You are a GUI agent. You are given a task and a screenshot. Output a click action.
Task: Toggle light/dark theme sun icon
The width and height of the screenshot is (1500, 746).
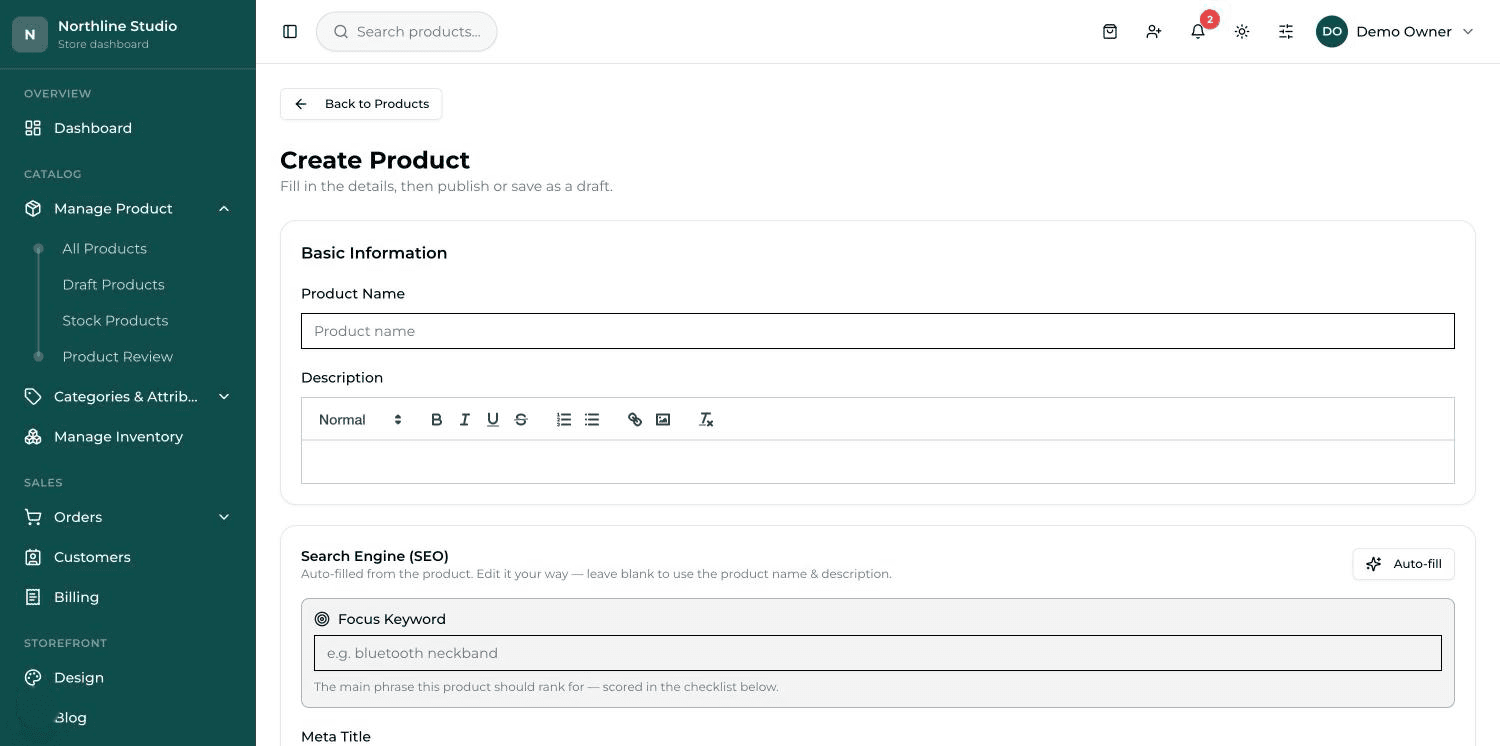pos(1242,32)
